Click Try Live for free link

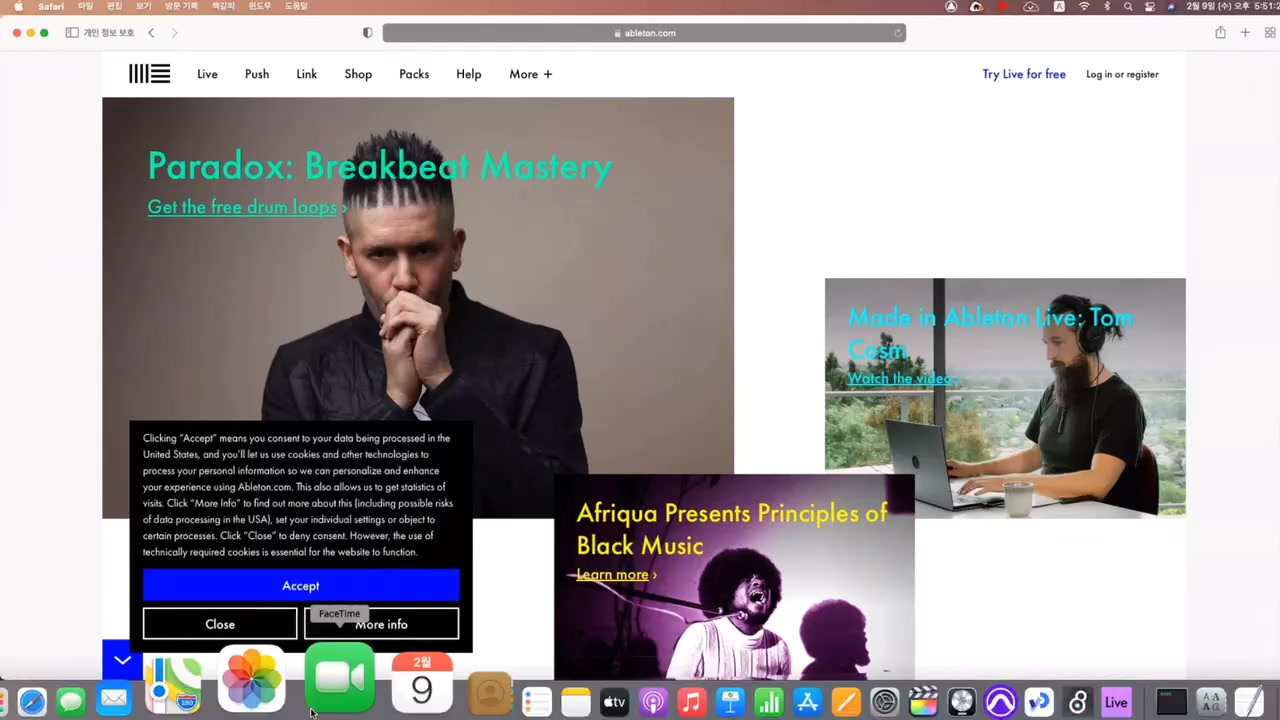click(x=1023, y=74)
